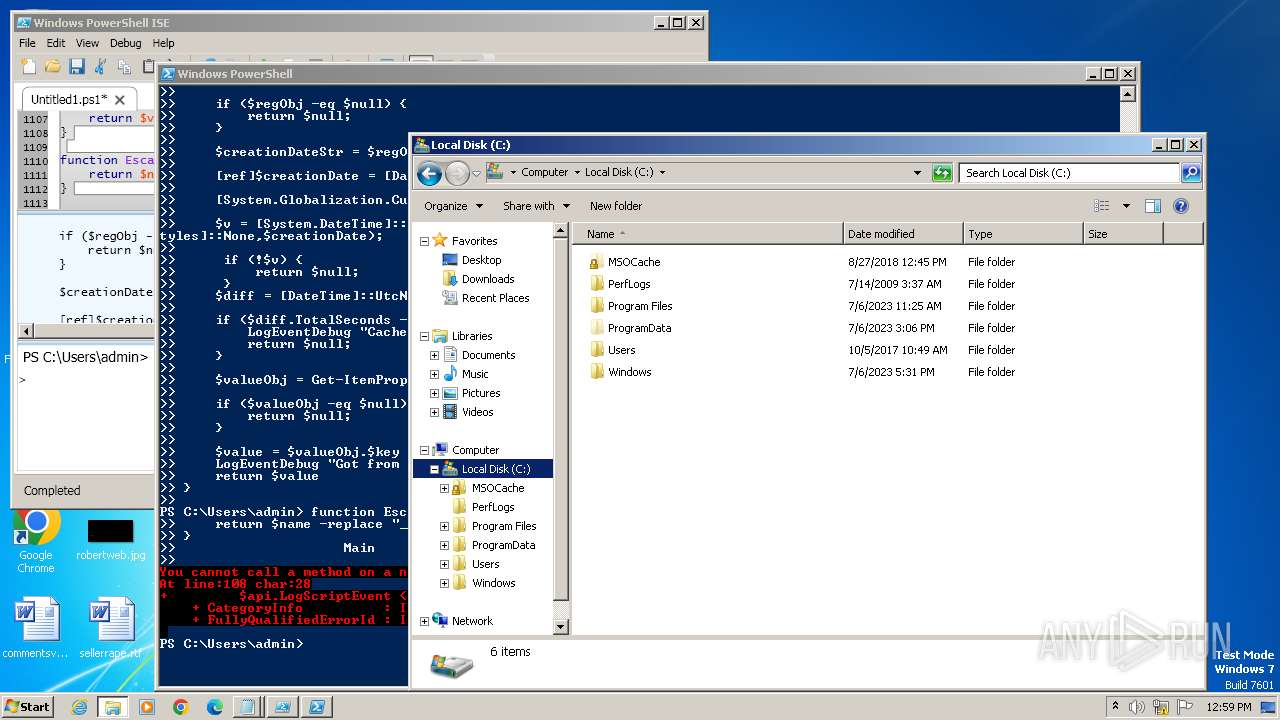Click Computer in the address breadcrumb
The width and height of the screenshot is (1280, 720).
tap(544, 172)
